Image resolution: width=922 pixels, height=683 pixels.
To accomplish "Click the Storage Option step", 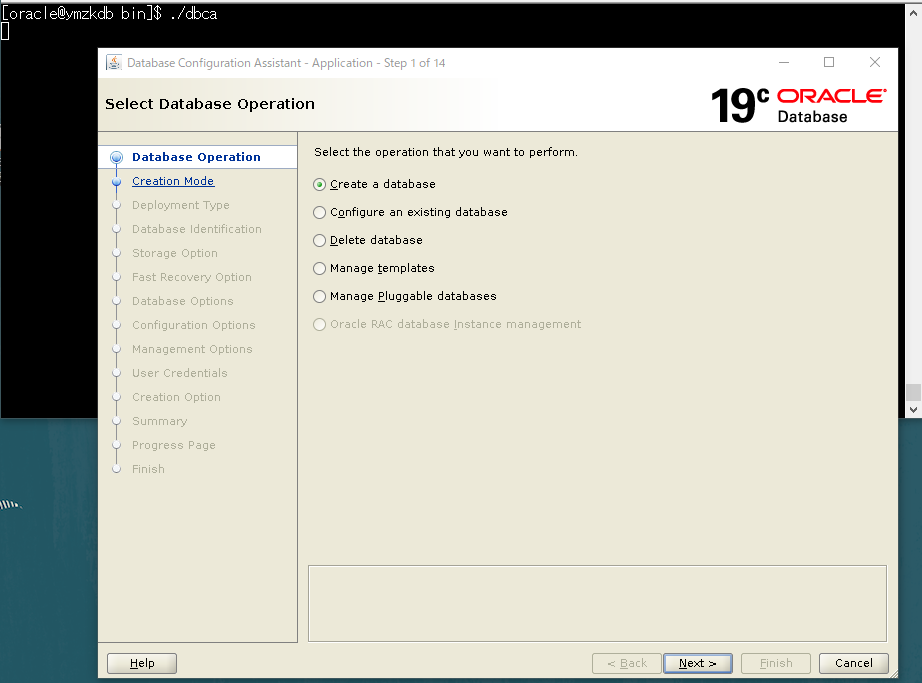I will [x=175, y=253].
